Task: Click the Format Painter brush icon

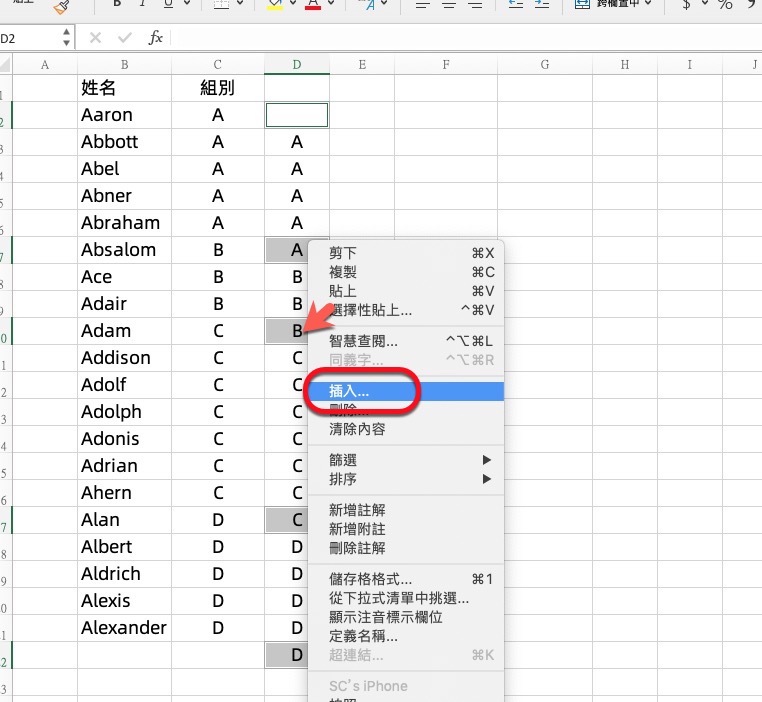Action: pyautogui.click(x=62, y=7)
